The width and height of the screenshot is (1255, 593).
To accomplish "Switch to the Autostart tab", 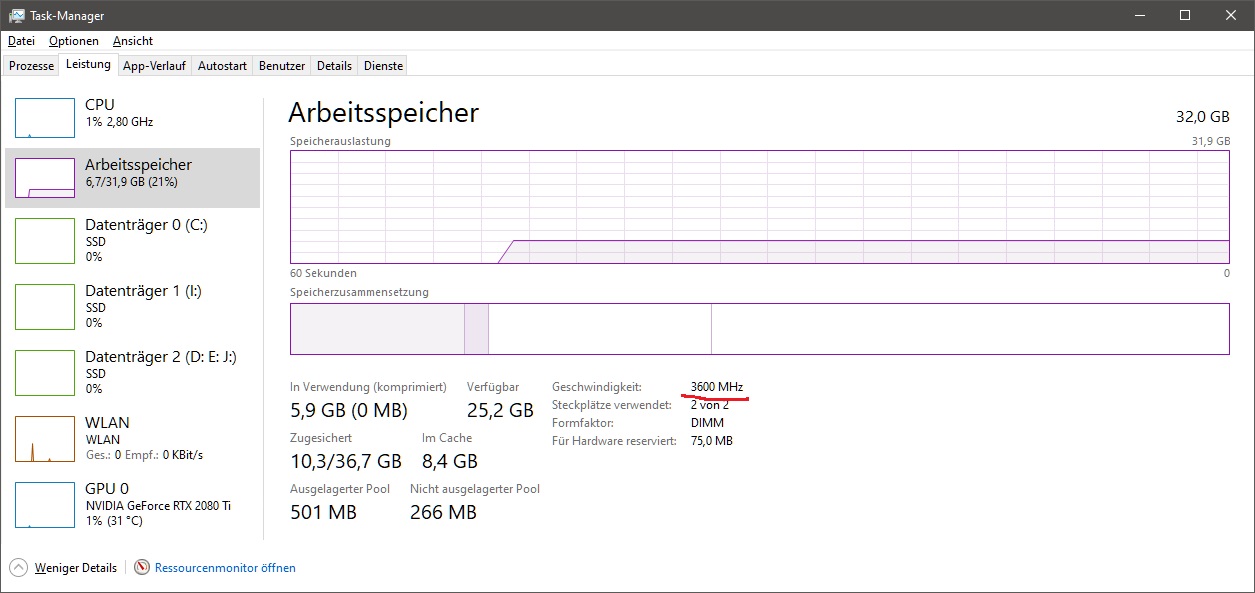I will pyautogui.click(x=222, y=66).
